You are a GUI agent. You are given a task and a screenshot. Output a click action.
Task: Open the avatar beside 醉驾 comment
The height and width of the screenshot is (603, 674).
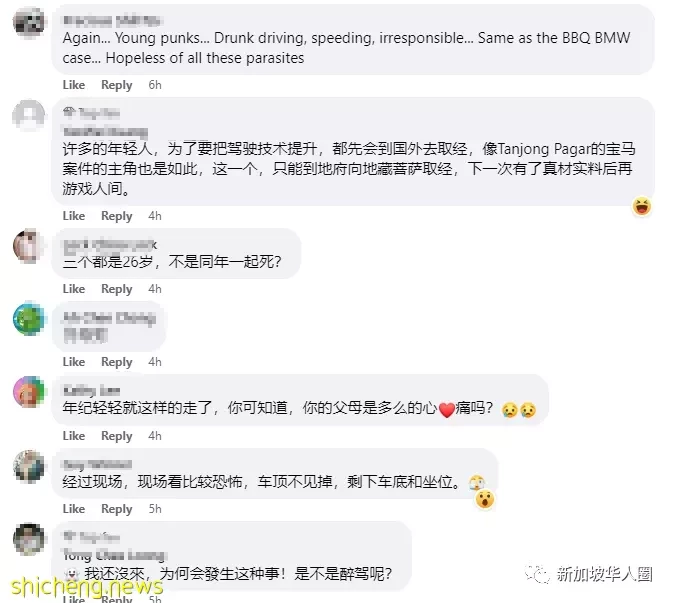(x=28, y=539)
